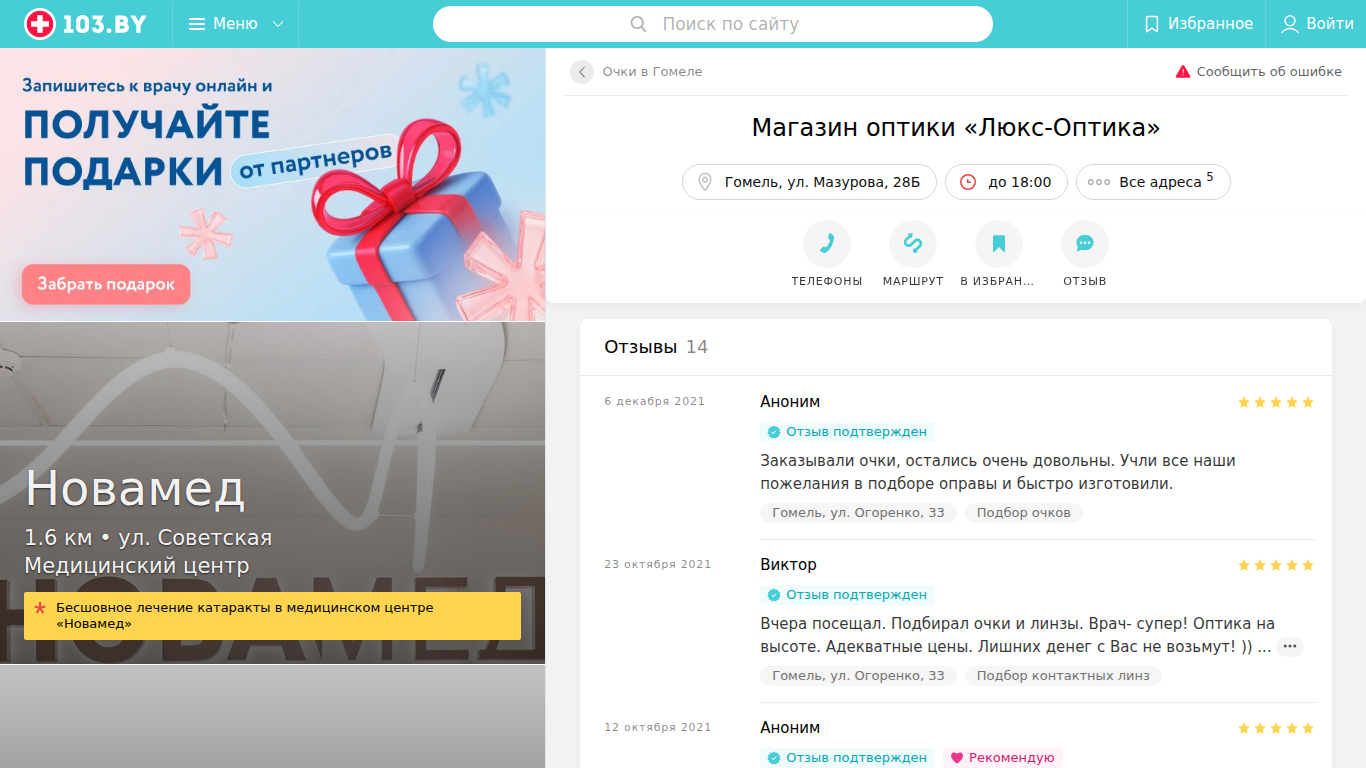Click the Войти login link
Screen dimensions: 1366x768
coord(1318,24)
